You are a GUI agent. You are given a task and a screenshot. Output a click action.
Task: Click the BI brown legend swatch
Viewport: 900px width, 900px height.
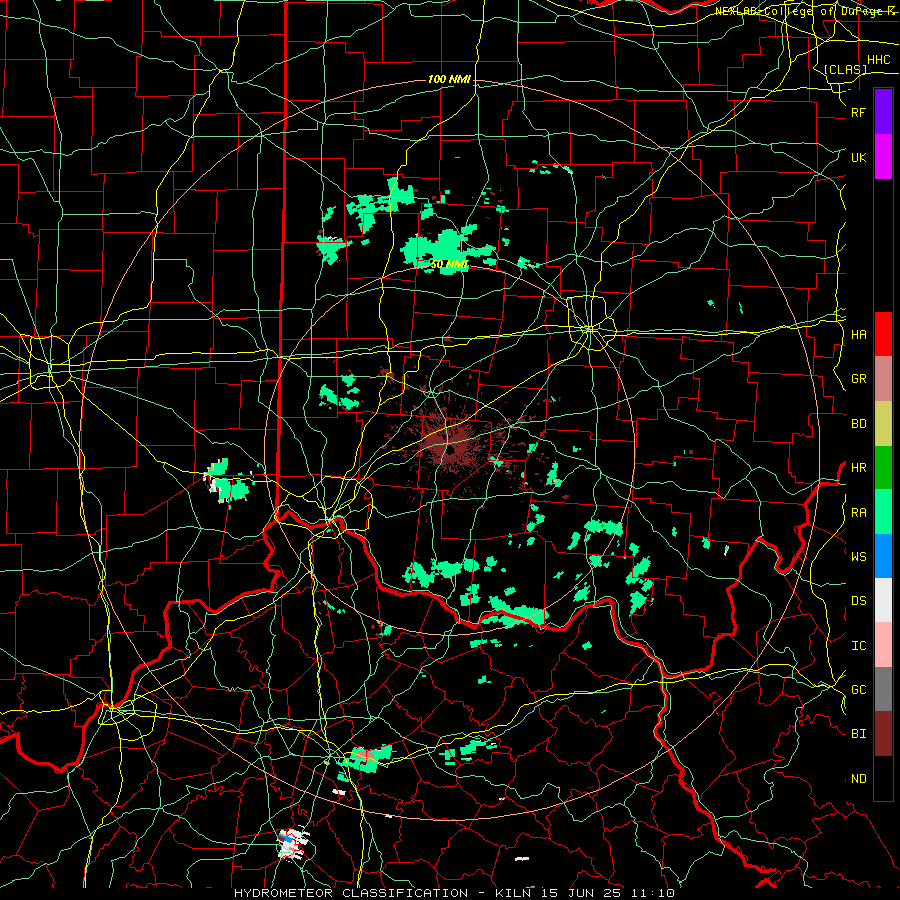coord(883,734)
